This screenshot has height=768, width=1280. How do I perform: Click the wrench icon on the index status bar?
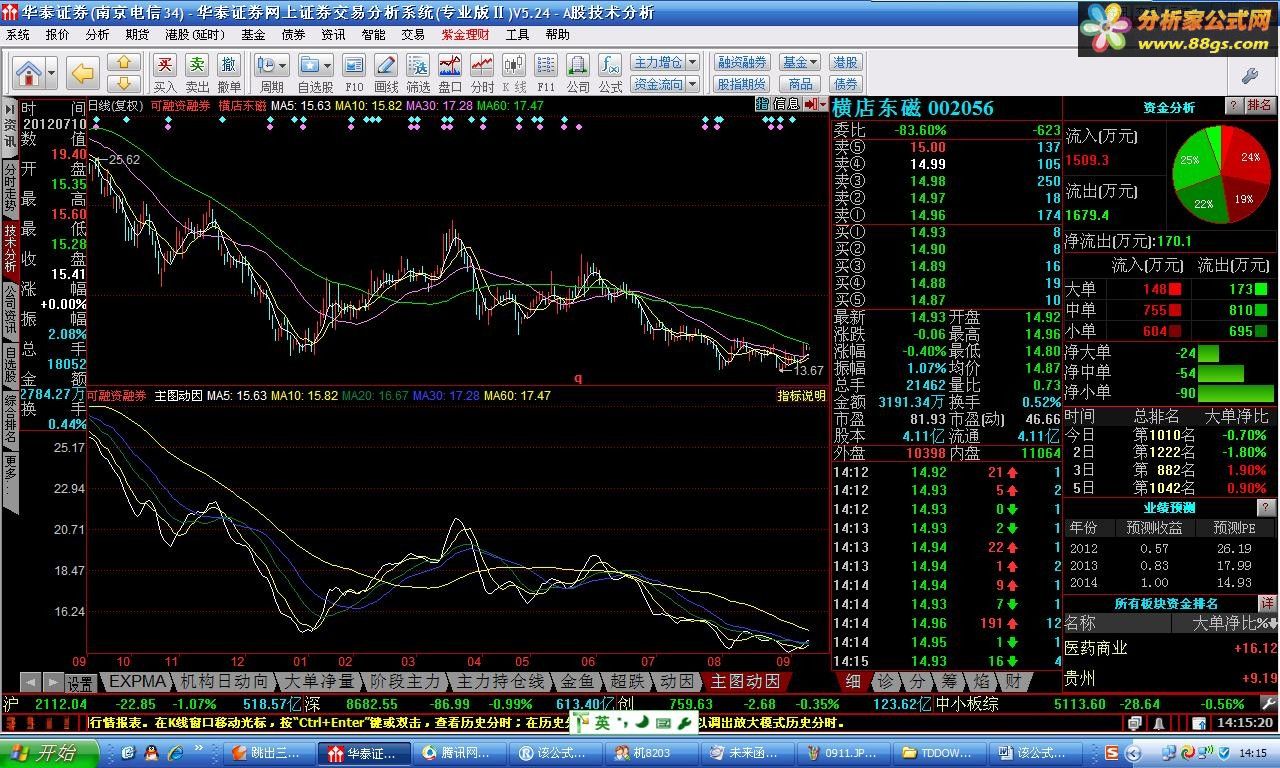tap(1268, 703)
